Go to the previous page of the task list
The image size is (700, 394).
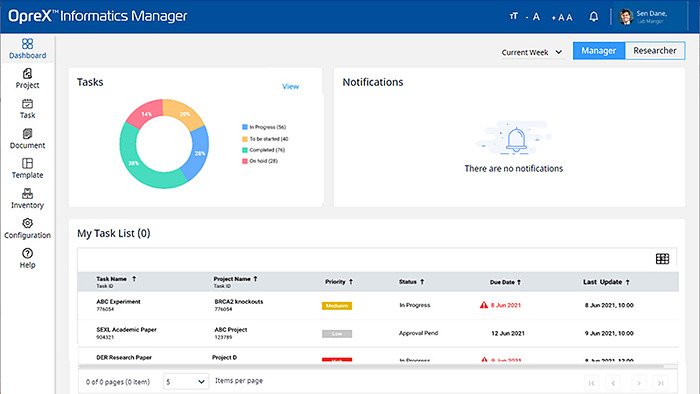tap(613, 383)
